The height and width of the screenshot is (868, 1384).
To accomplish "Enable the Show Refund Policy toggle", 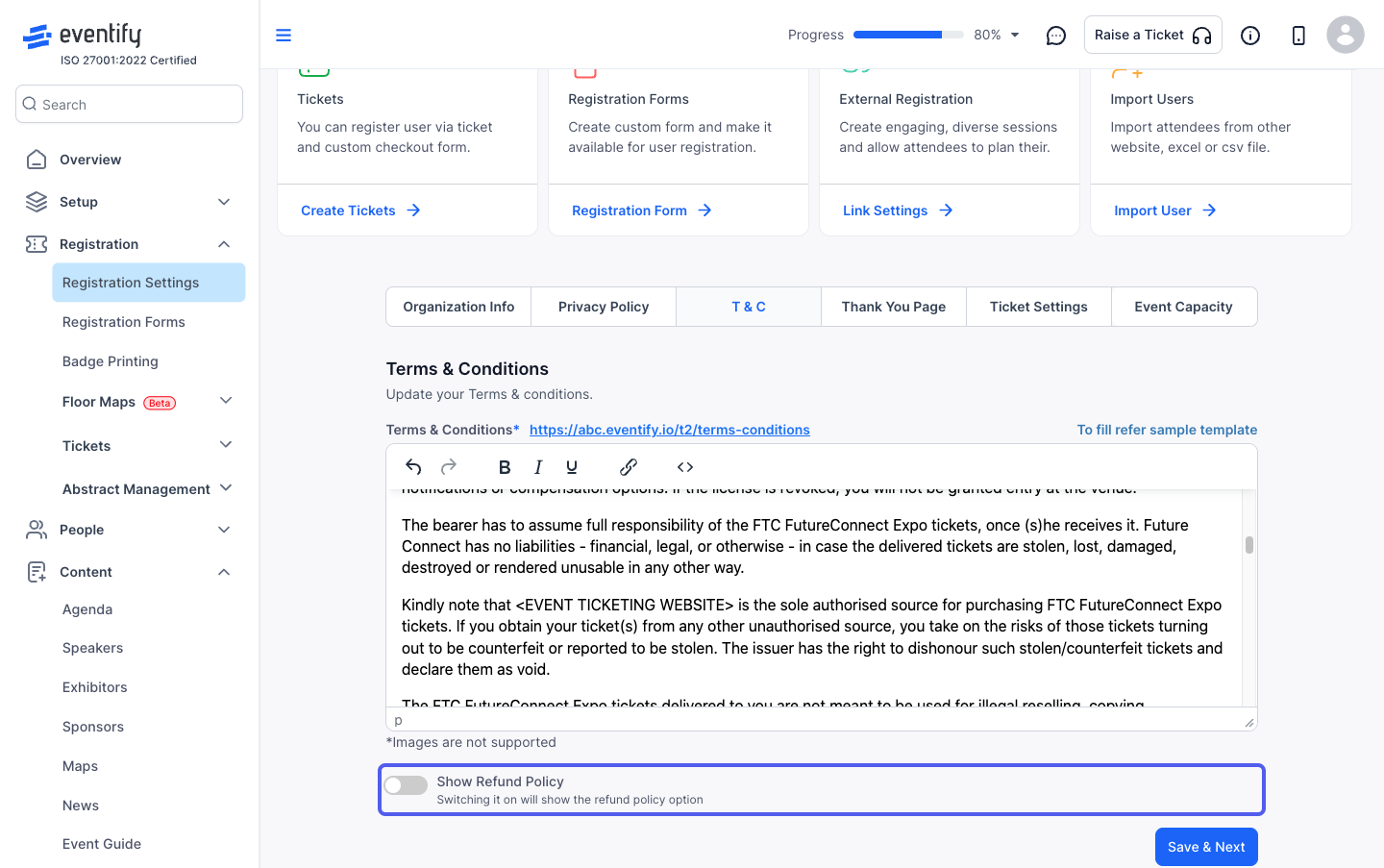I will coord(406,785).
